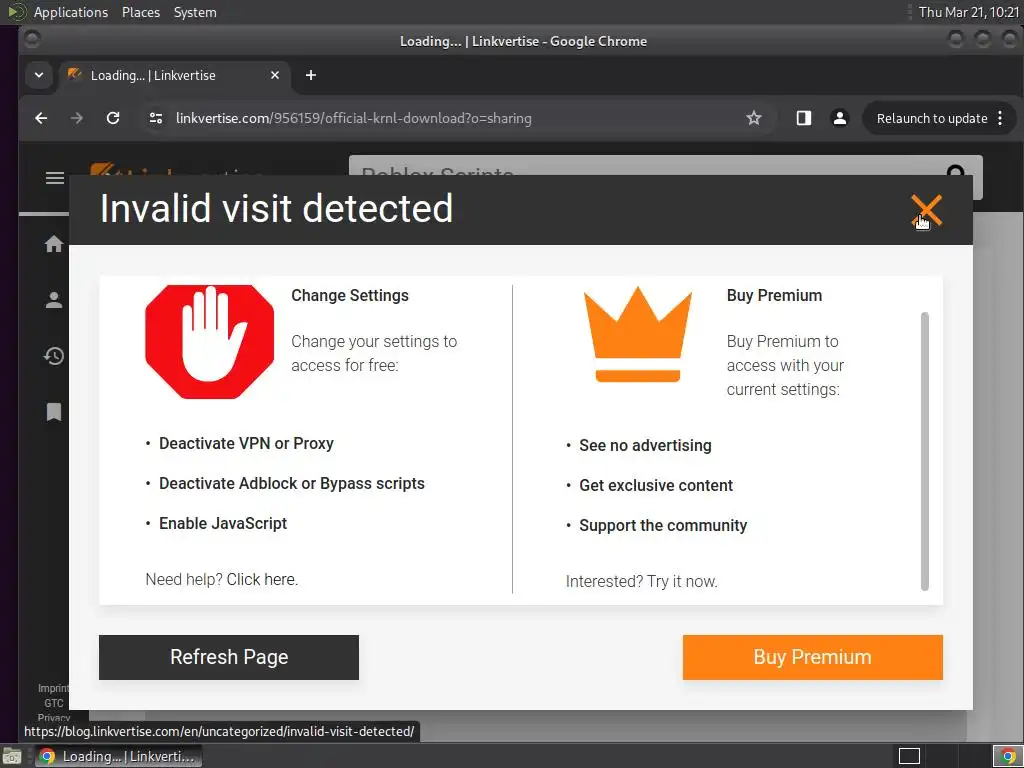Screen dimensions: 1024x768
Task: Click the Chrome icon in bottom-right tray
Action: (x=1008, y=756)
